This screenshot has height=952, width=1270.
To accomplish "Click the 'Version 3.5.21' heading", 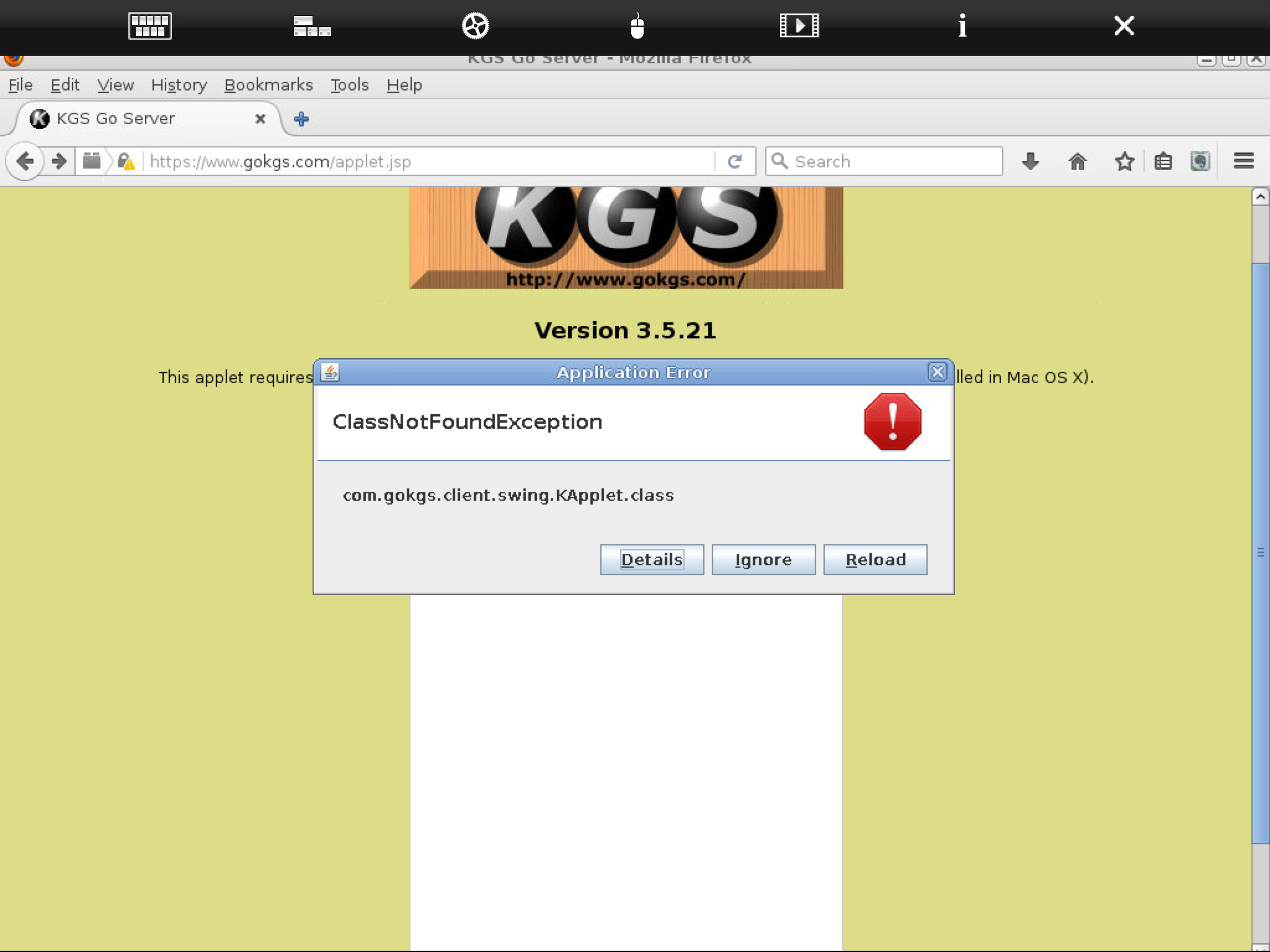I will point(625,330).
